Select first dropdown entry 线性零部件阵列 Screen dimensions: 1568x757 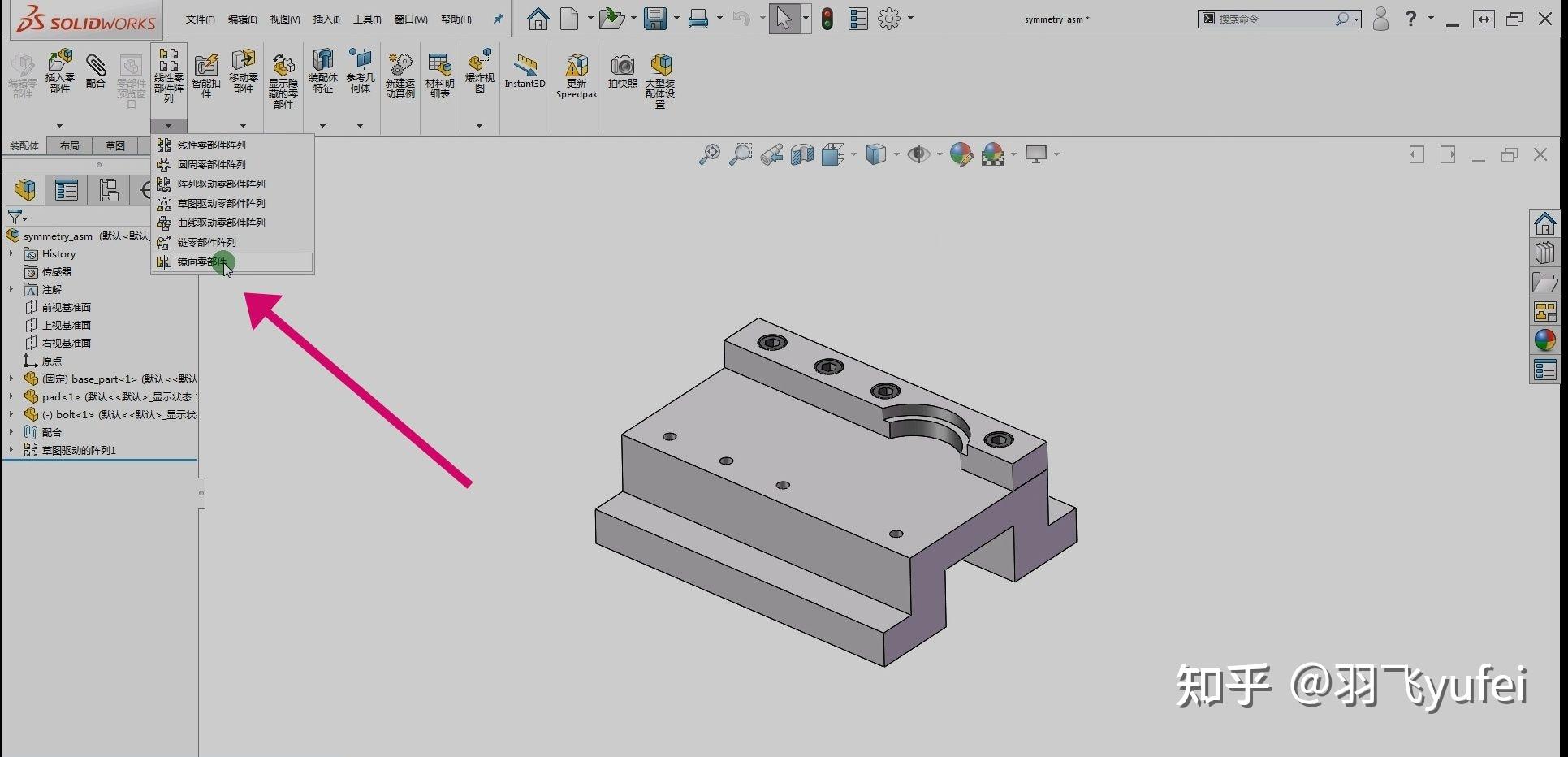(232, 145)
